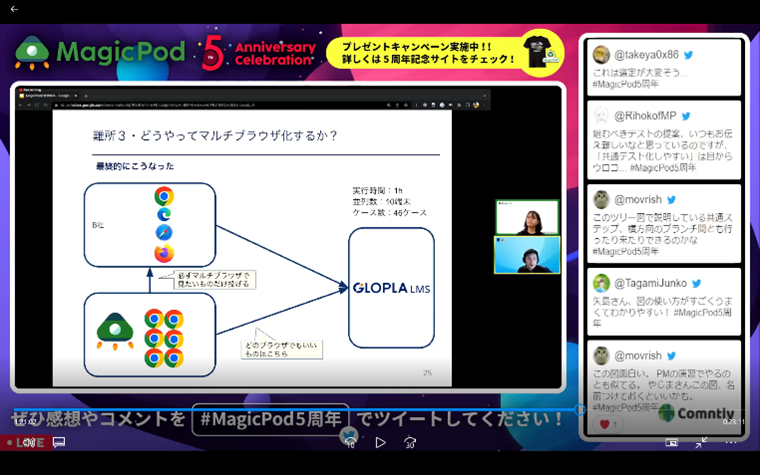
Task: Click the #MagicPod5周年 hashtag box
Action: (270, 419)
